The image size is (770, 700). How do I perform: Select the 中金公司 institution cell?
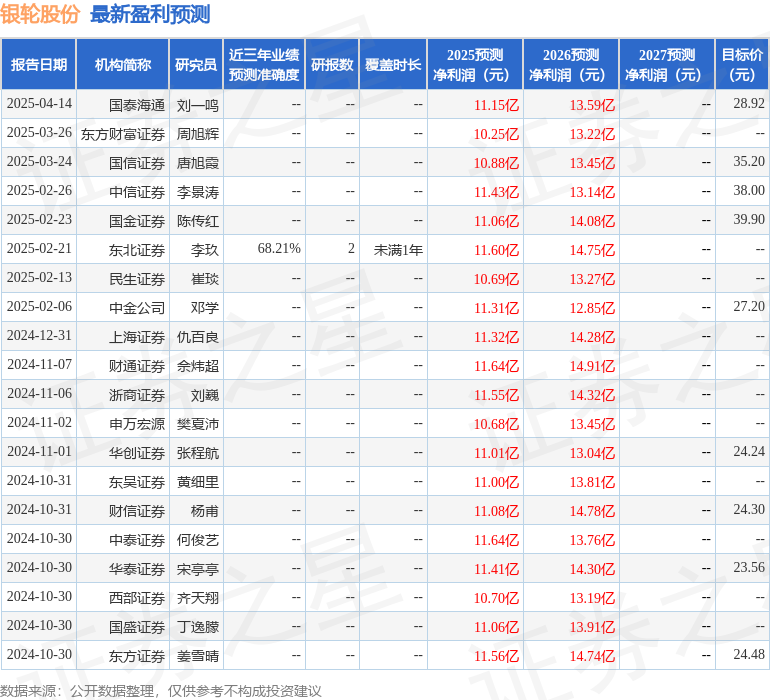tap(137, 308)
